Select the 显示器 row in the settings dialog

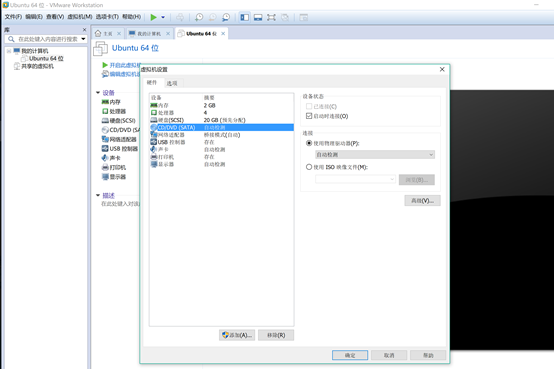tap(222, 164)
